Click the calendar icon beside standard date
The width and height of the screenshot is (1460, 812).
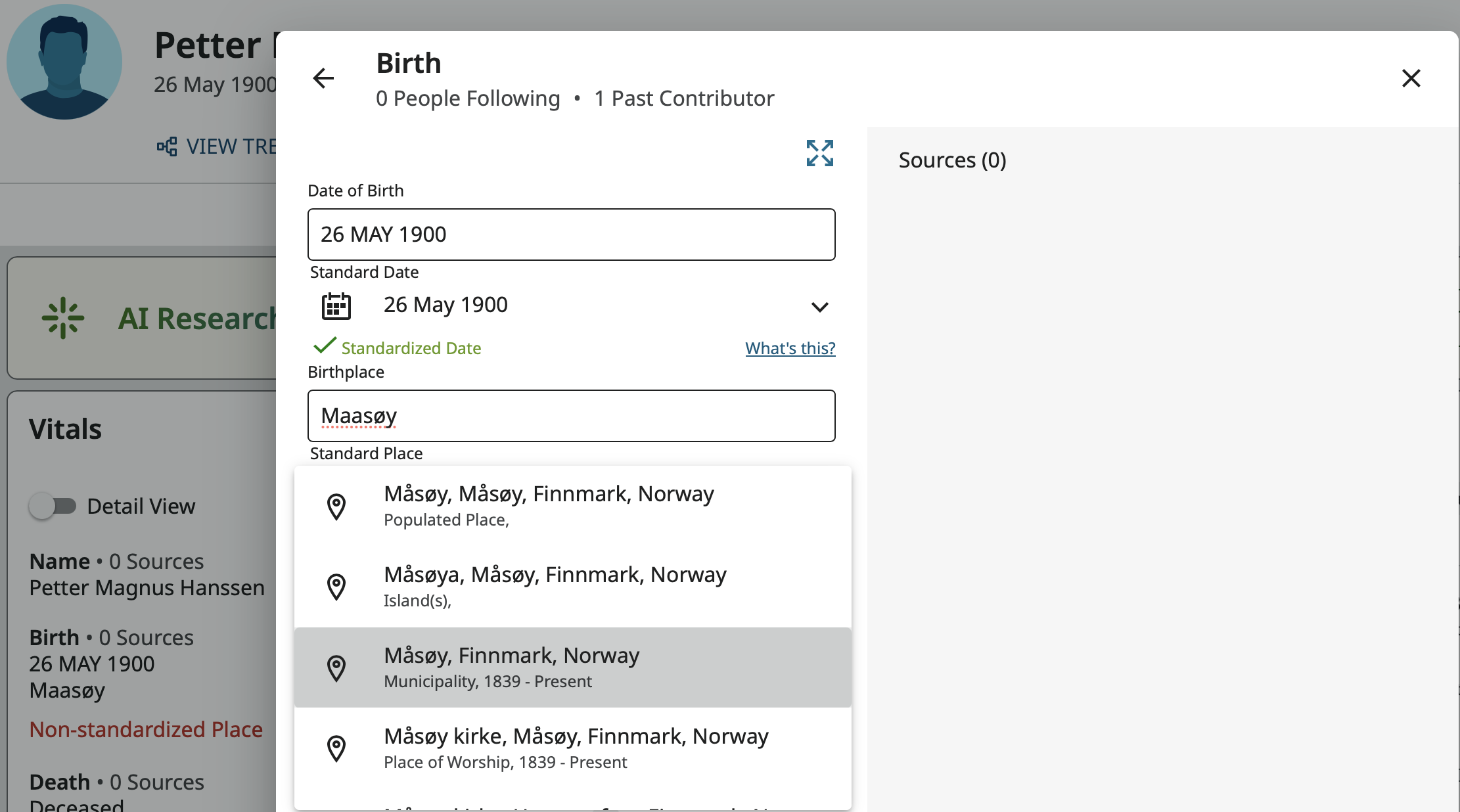coord(336,306)
